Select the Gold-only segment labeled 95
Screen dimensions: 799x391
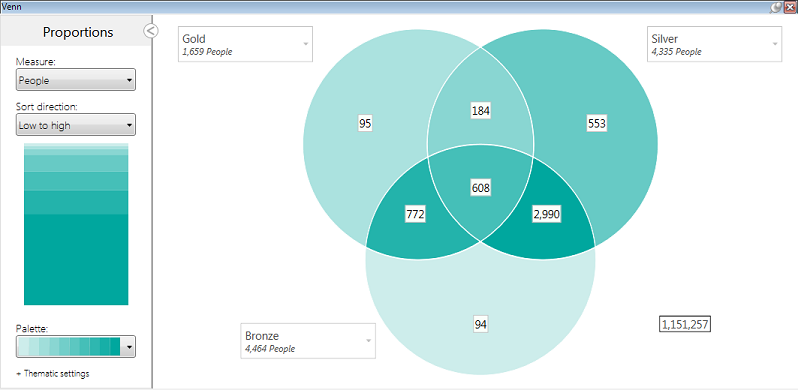click(x=365, y=123)
